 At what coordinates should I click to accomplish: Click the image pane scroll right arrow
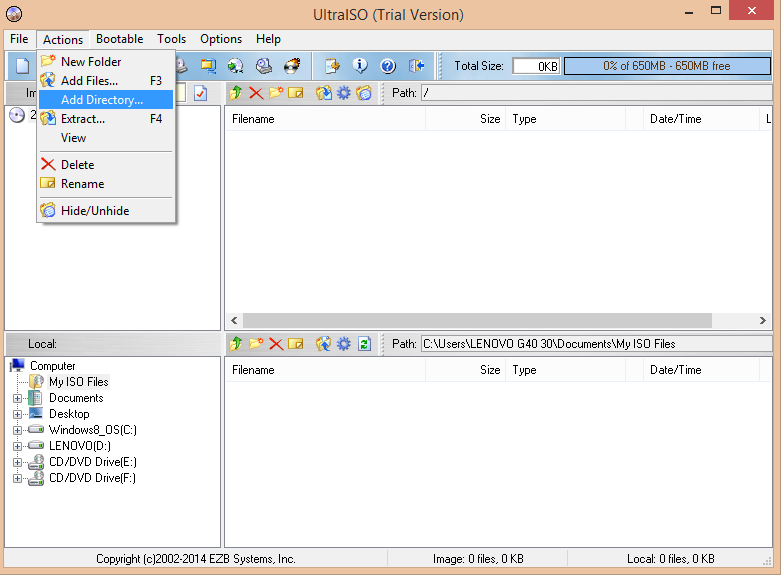(x=762, y=320)
